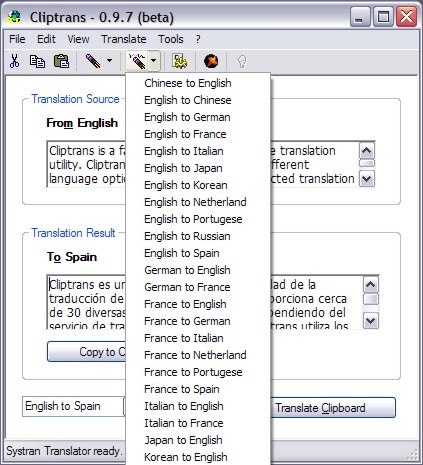This screenshot has width=423, height=465.
Task: Click the orange stop icon
Action: tap(211, 61)
